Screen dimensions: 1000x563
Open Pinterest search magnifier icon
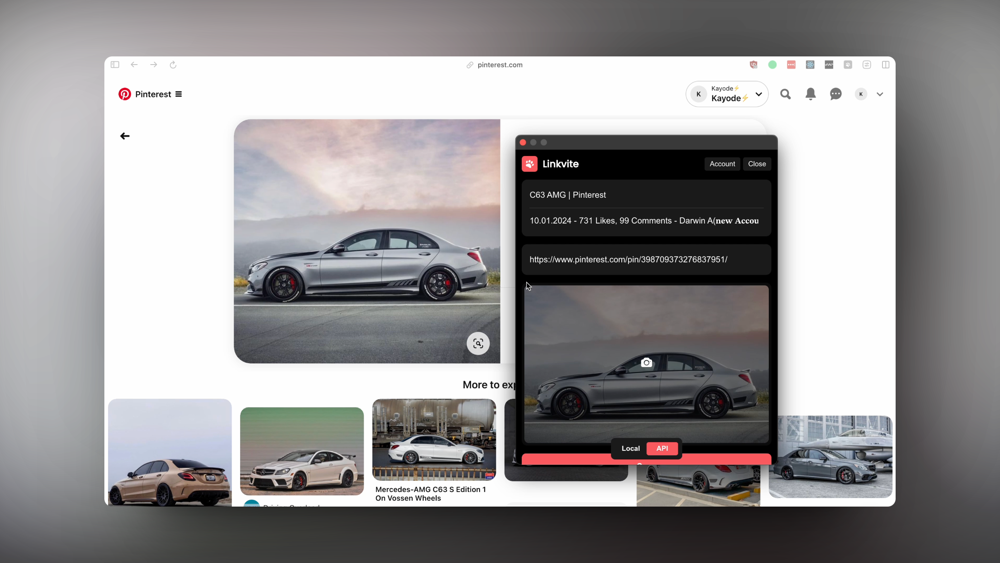pos(785,94)
